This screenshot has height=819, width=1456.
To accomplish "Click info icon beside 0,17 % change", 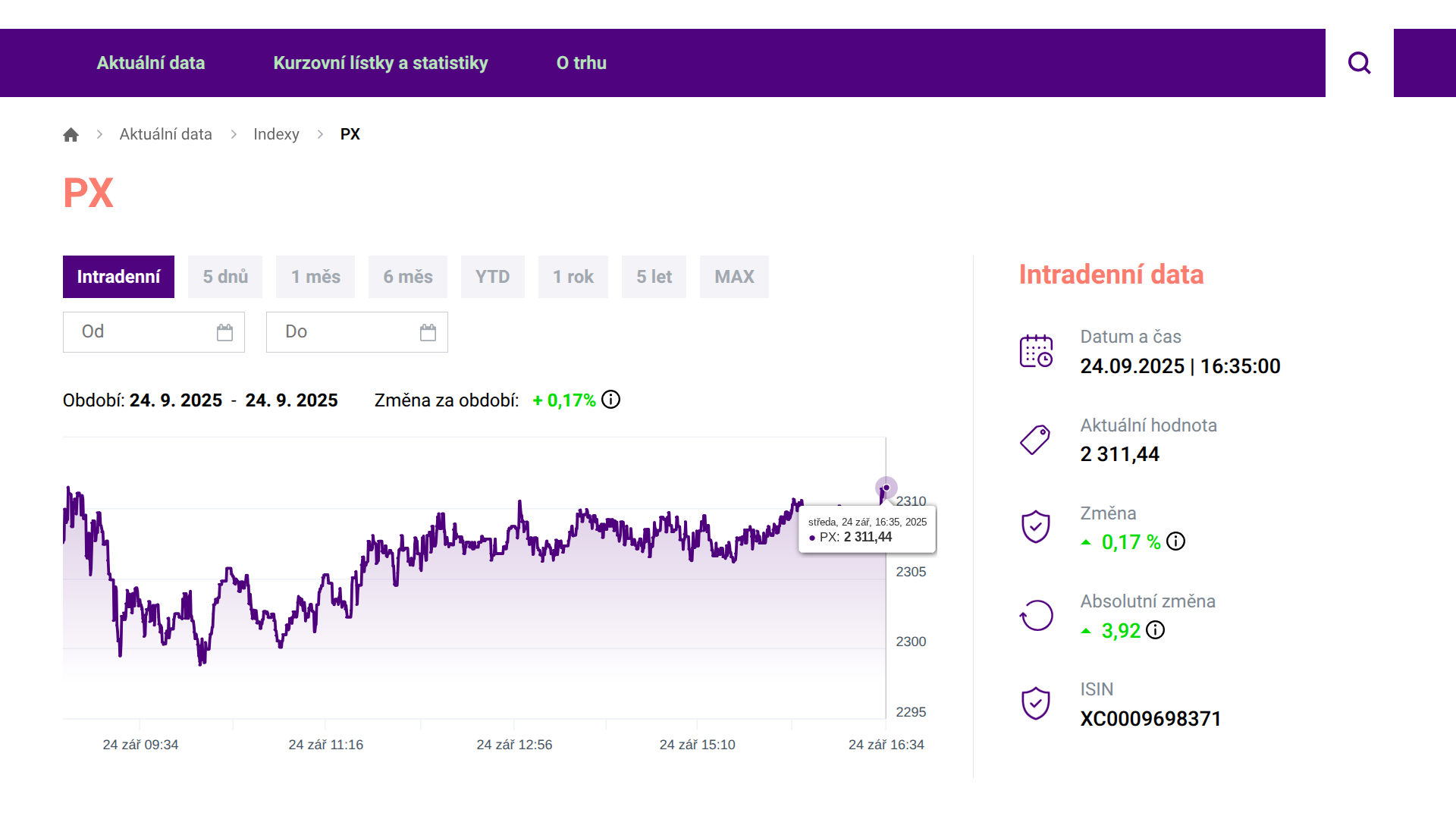I will pyautogui.click(x=1175, y=541).
